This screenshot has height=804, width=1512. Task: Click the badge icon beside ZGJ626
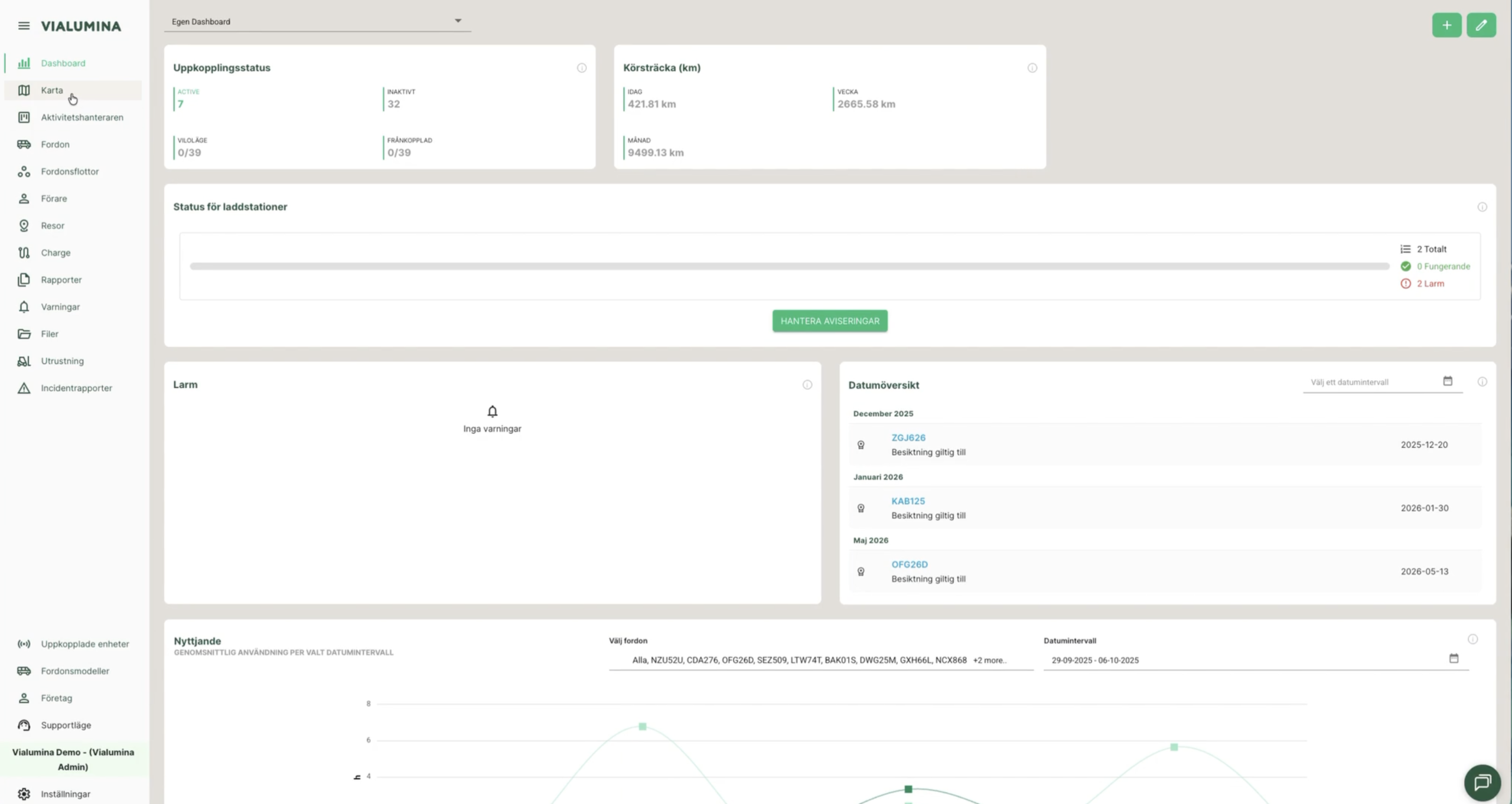[x=861, y=445]
